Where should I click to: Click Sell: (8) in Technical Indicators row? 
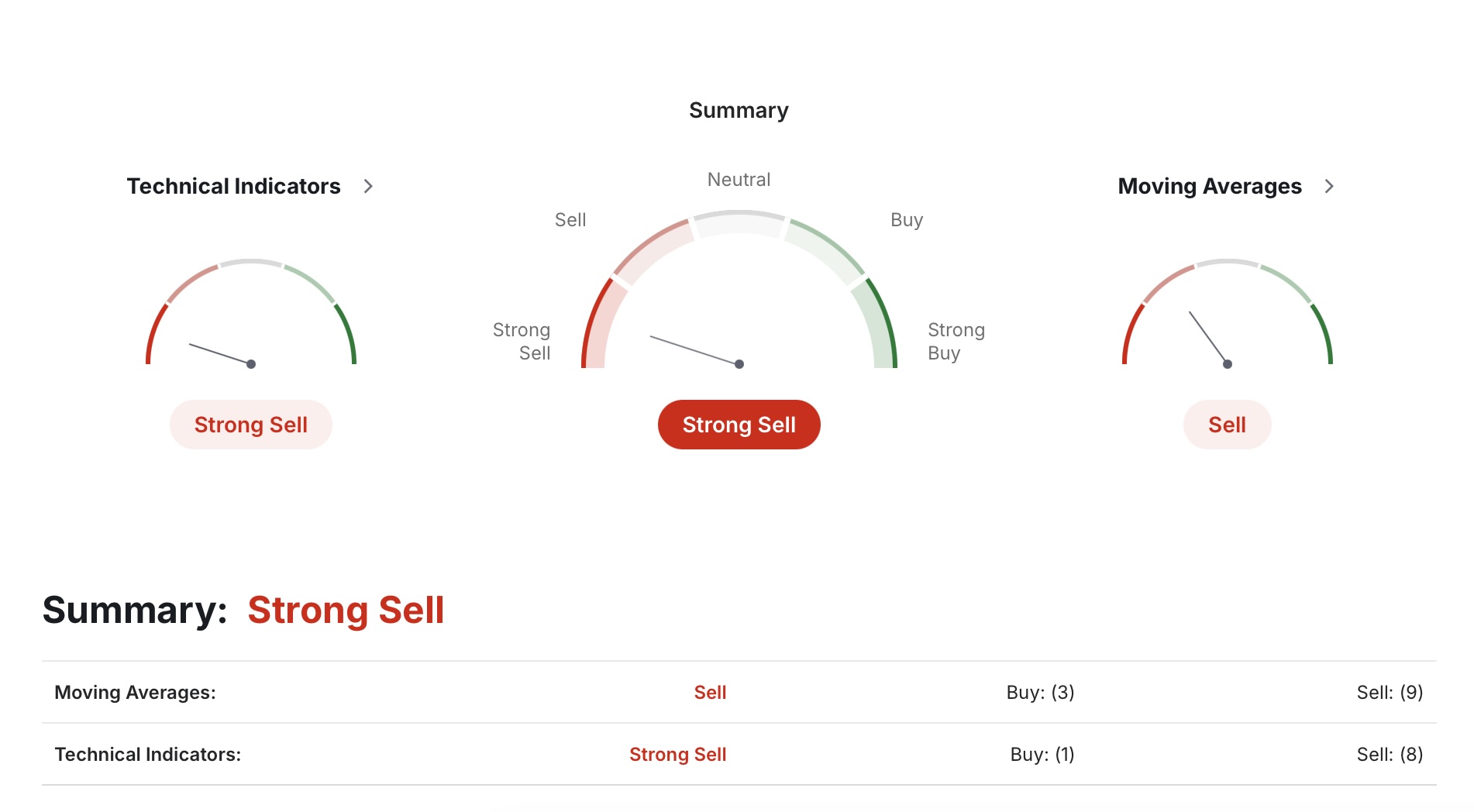pyautogui.click(x=1390, y=755)
